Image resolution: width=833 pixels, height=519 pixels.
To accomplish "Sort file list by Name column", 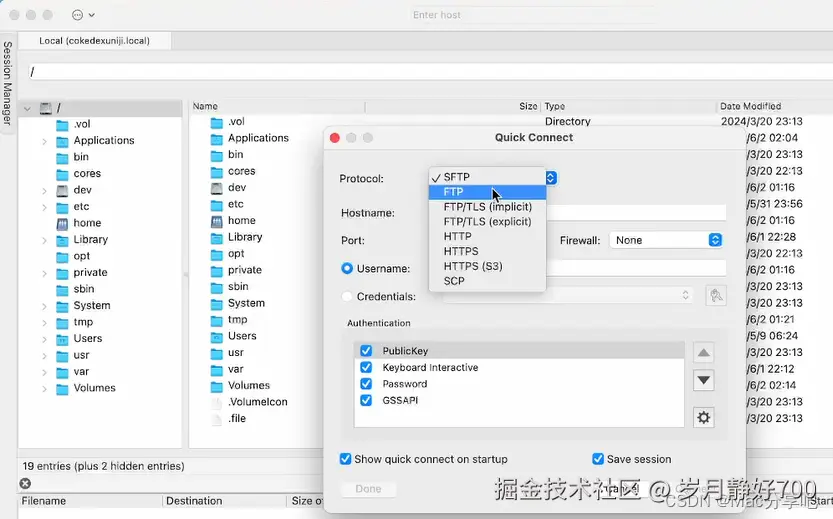I will pyautogui.click(x=277, y=106).
